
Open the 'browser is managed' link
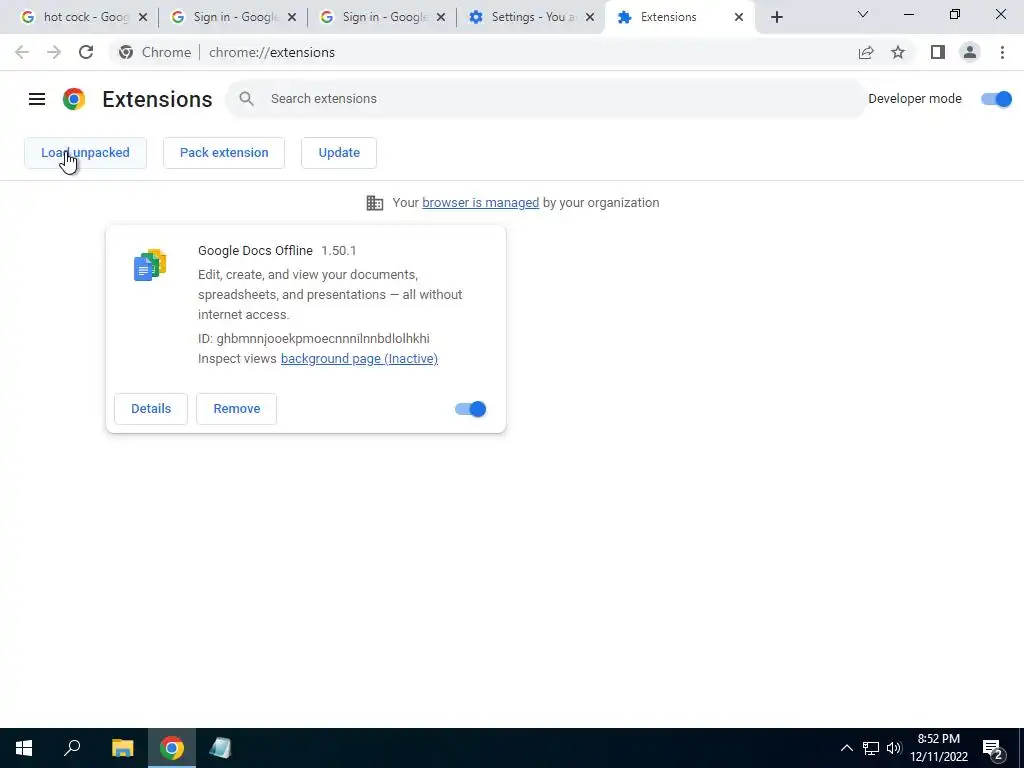481,202
